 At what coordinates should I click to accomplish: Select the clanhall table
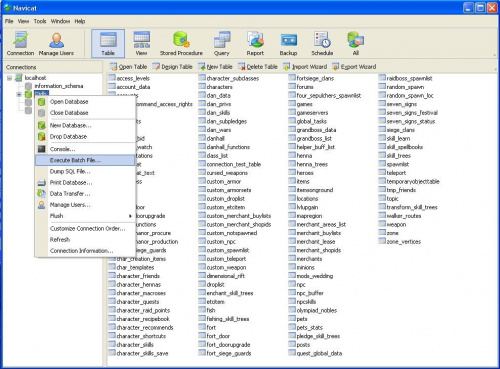211,138
